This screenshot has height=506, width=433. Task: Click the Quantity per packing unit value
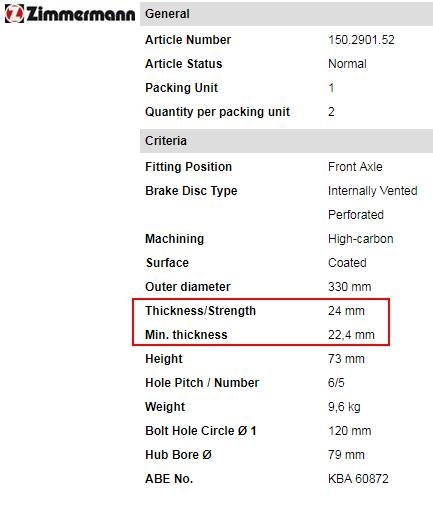(331, 112)
